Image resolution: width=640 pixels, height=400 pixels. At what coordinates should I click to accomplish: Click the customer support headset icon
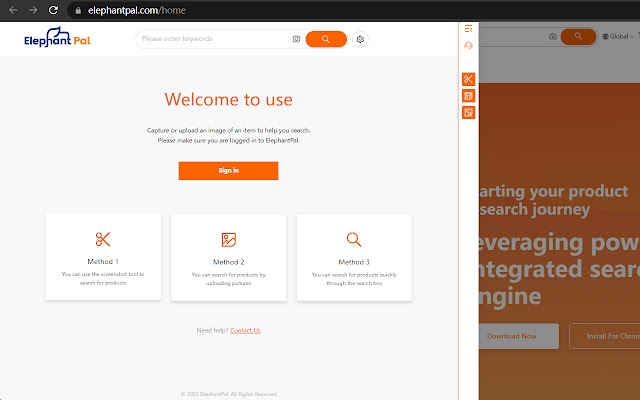[x=469, y=45]
